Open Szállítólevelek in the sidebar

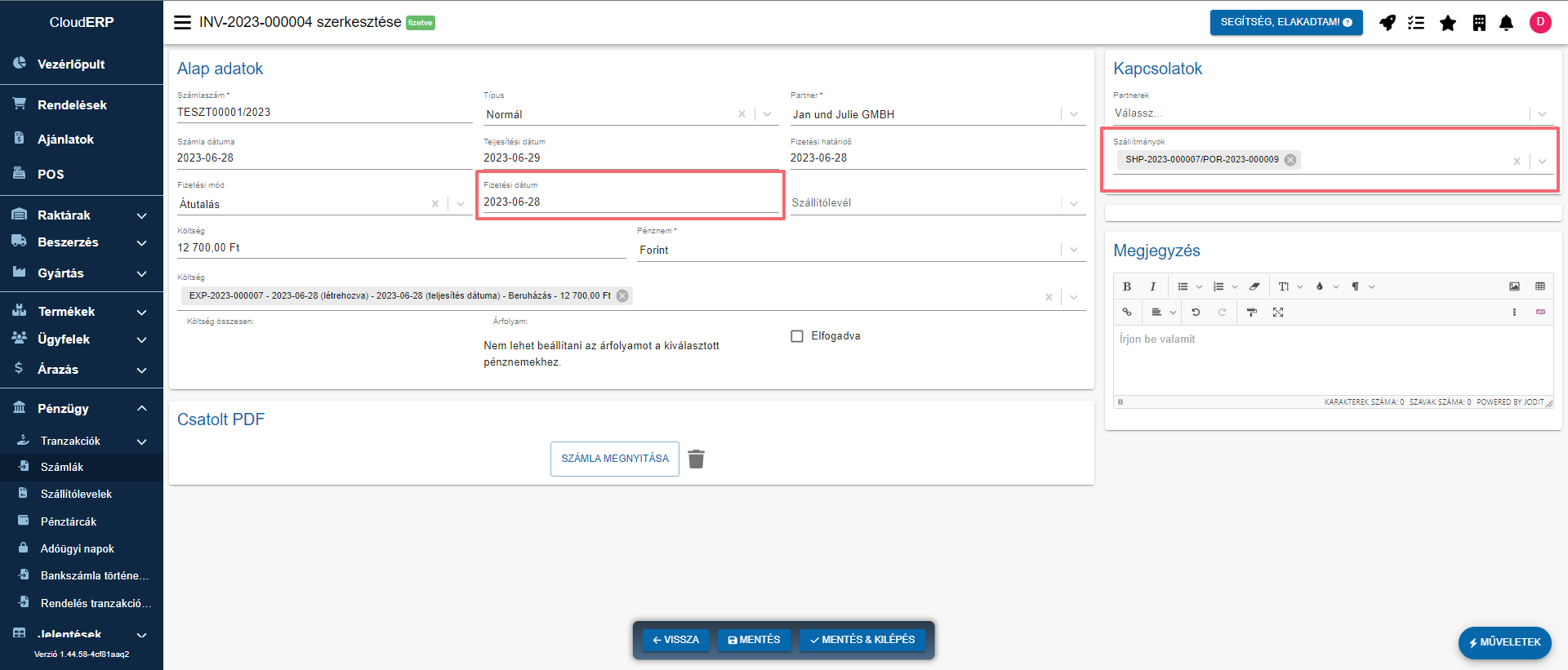(x=76, y=494)
